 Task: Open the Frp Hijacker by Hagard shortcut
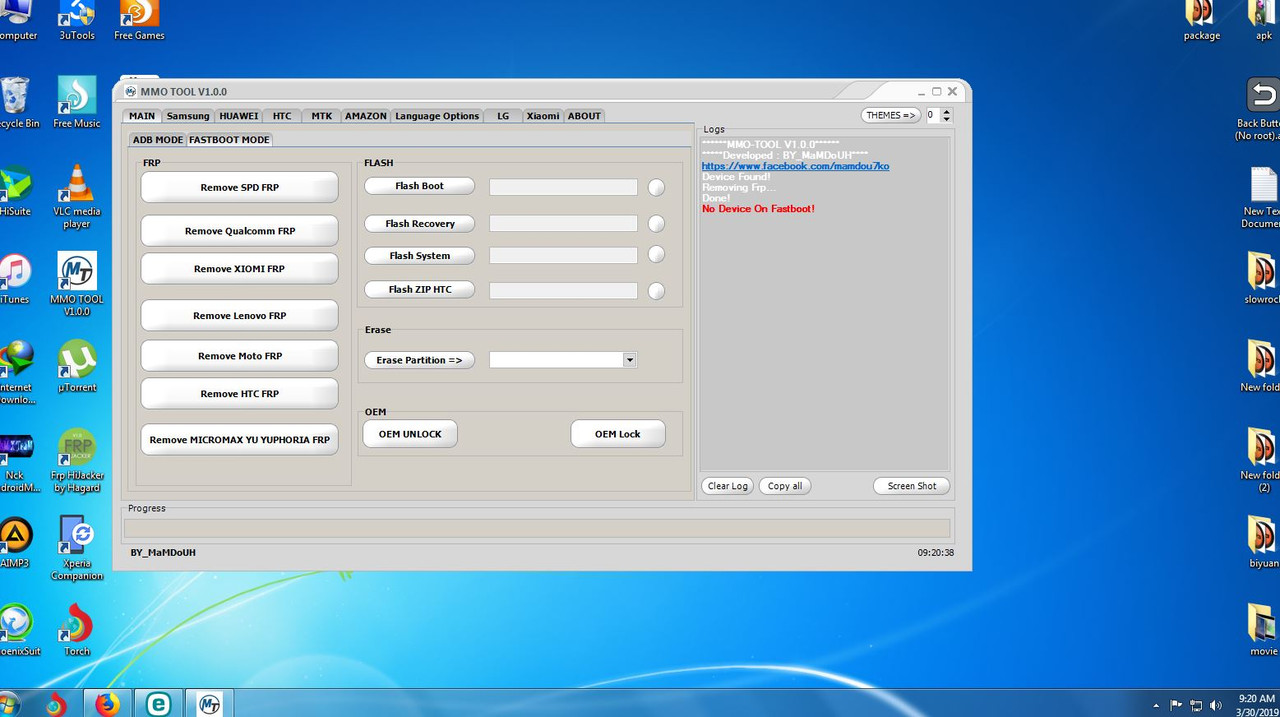point(77,460)
